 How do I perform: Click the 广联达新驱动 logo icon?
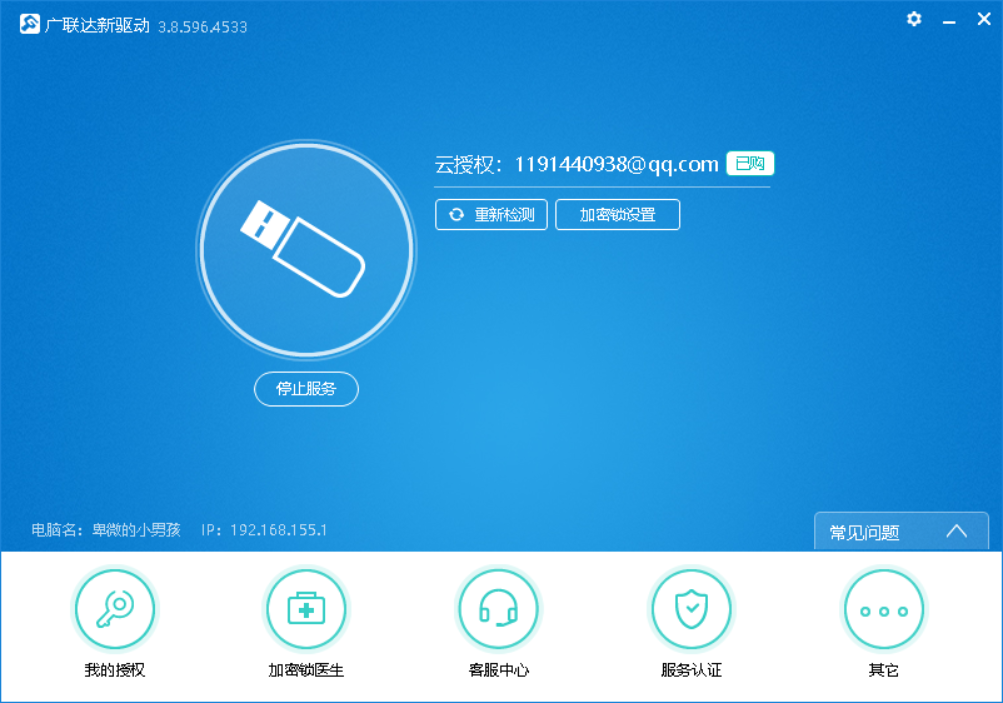tap(29, 24)
